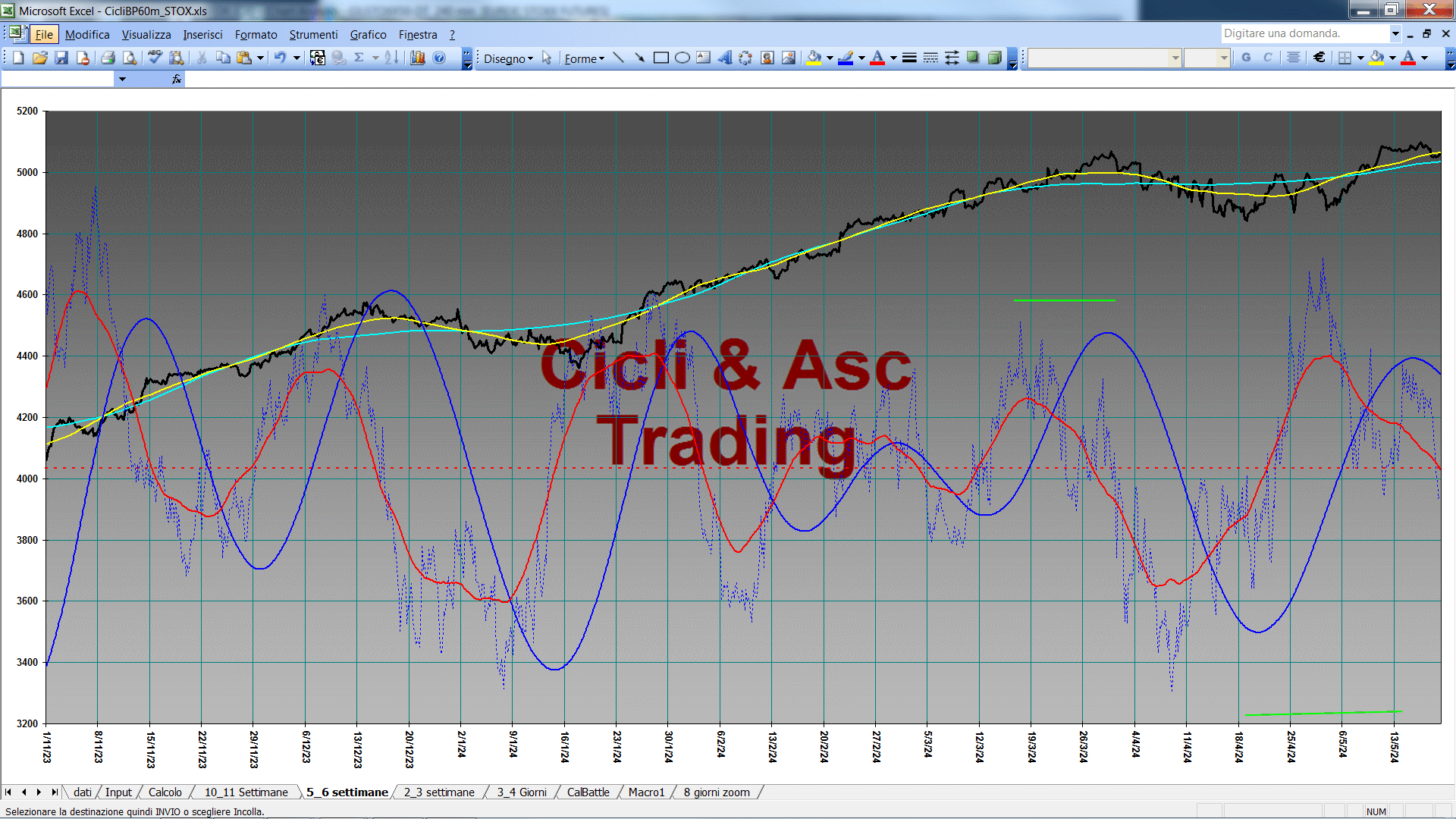Image resolution: width=1456 pixels, height=819 pixels.
Task: Insert picture from file icon
Action: click(x=789, y=58)
